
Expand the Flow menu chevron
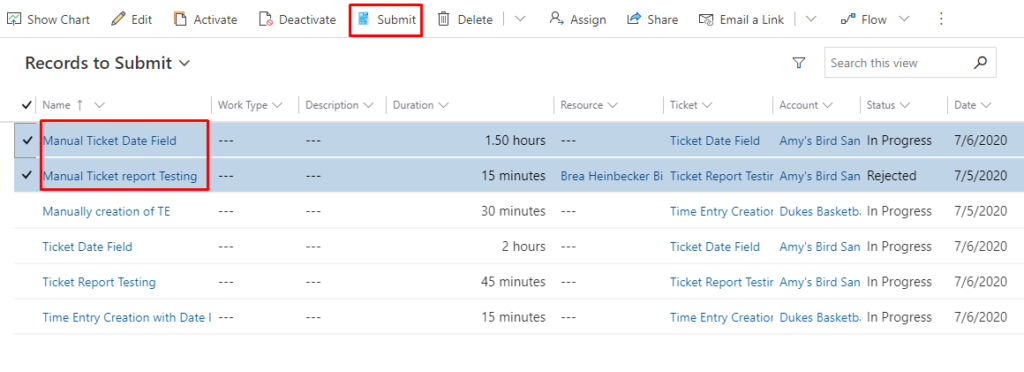pyautogui.click(x=904, y=20)
